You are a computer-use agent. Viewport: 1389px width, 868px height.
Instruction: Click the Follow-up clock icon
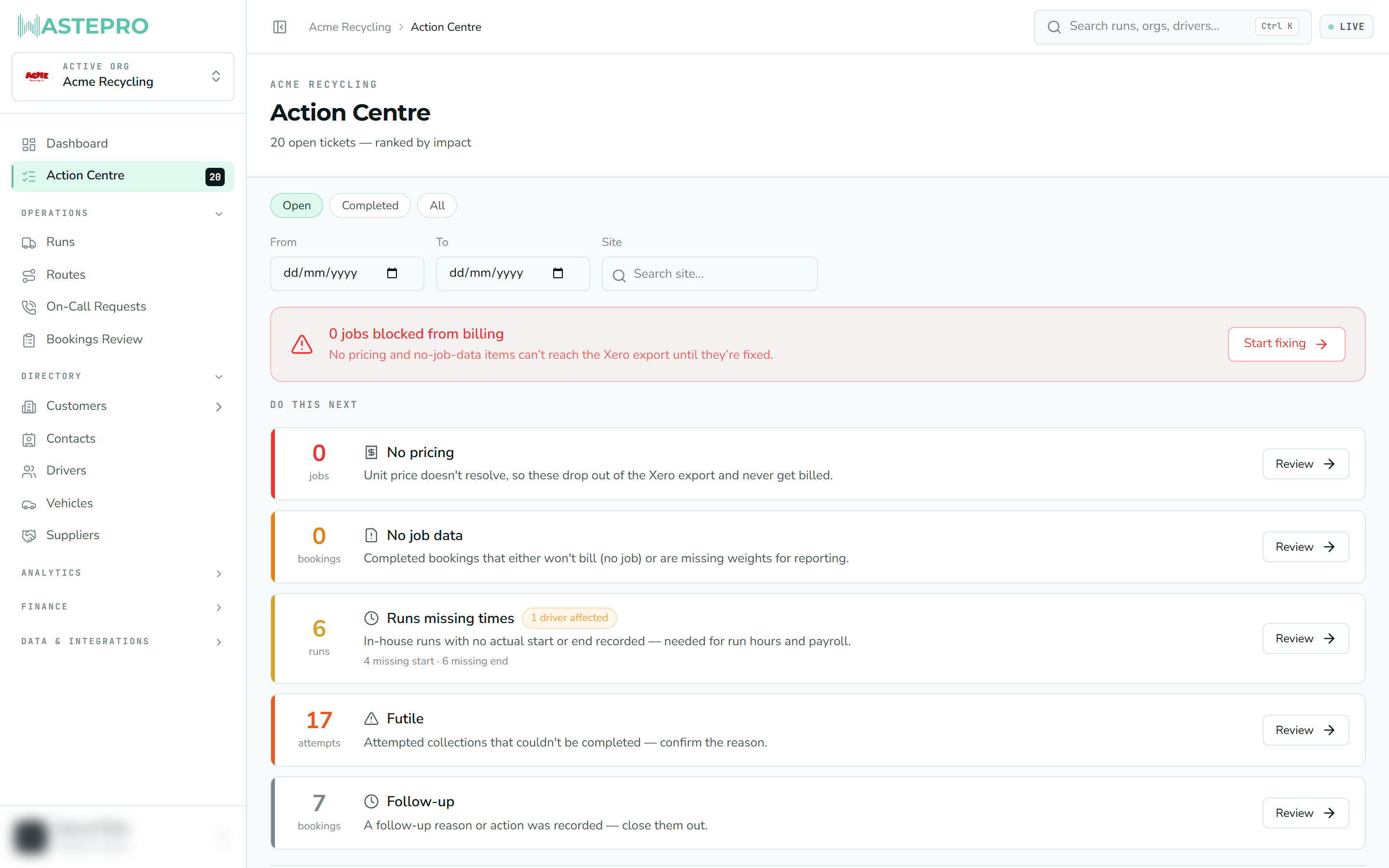371,801
